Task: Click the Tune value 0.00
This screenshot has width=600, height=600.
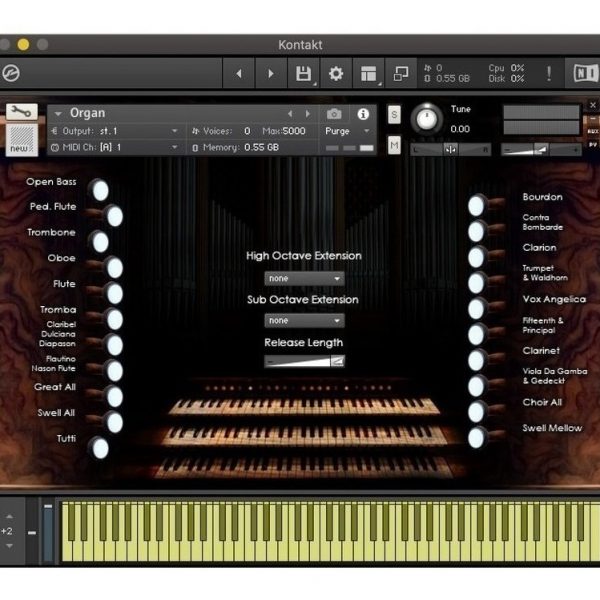Action: click(460, 129)
